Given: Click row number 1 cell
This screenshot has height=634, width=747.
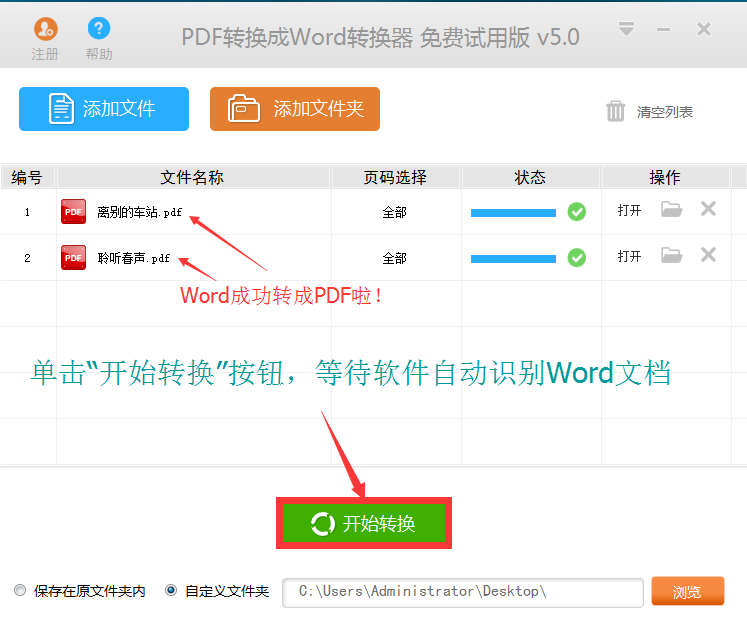Looking at the screenshot, I should pos(28,212).
